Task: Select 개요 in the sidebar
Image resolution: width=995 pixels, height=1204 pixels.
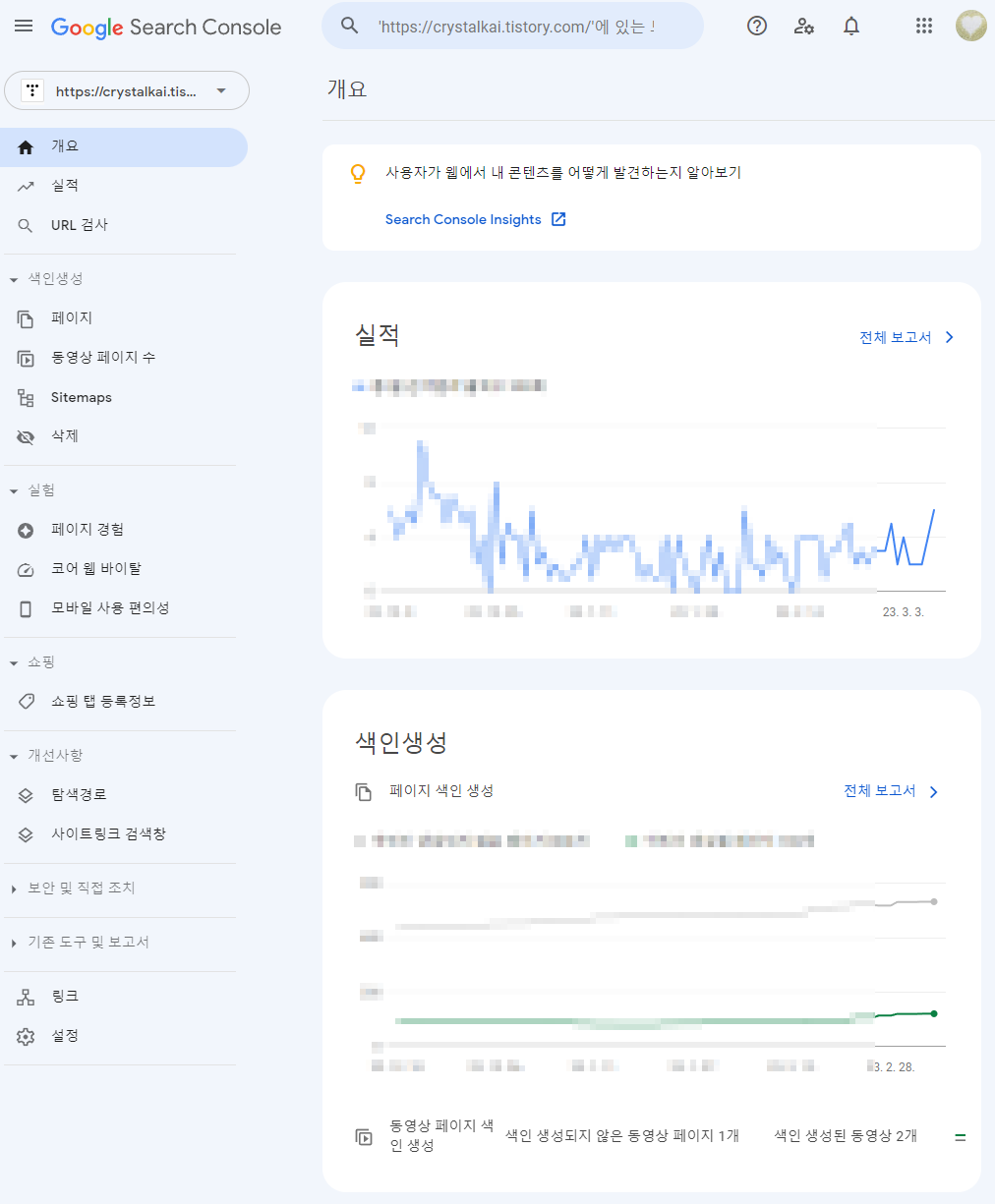Action: point(124,147)
